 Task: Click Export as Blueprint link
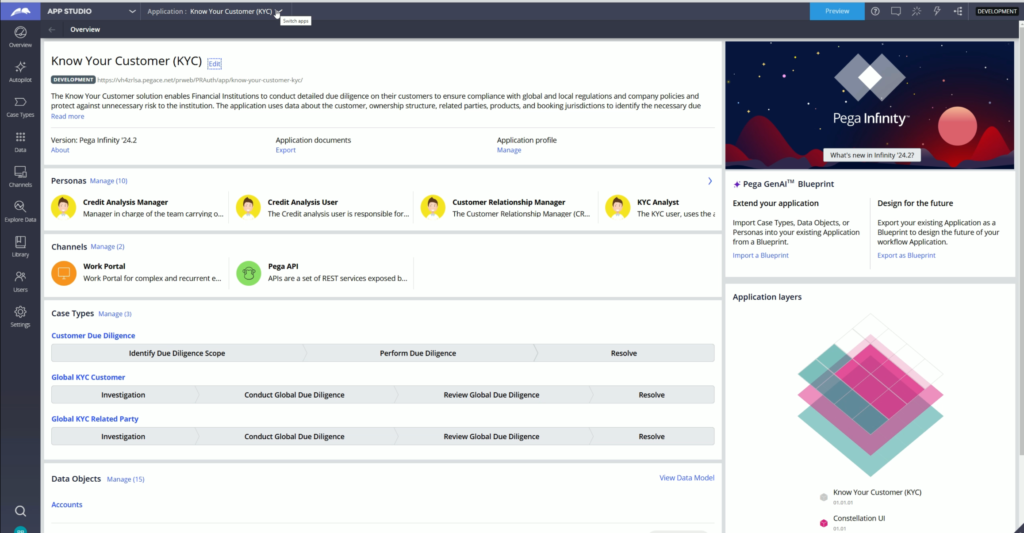click(906, 255)
